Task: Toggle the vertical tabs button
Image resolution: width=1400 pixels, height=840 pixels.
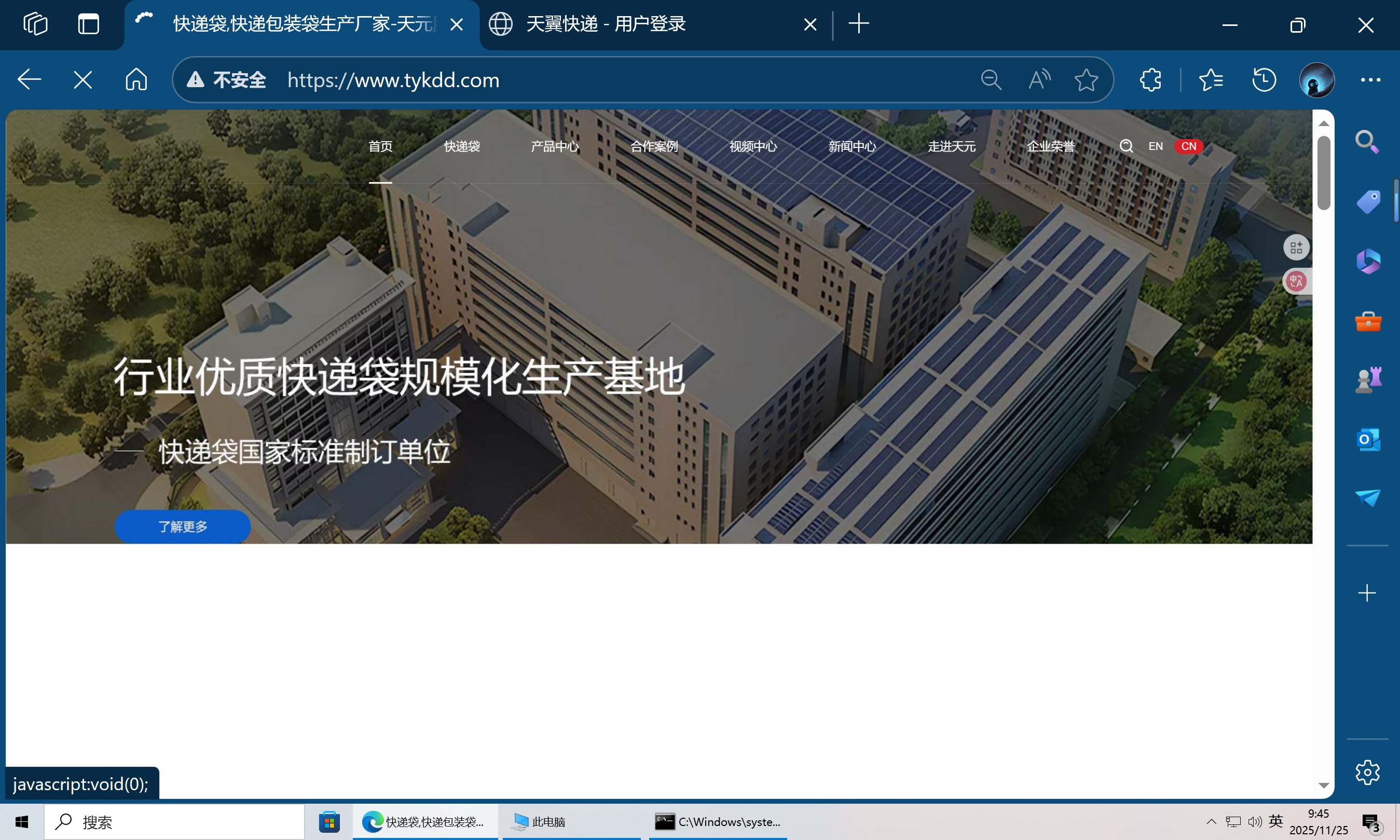Action: pos(88,24)
